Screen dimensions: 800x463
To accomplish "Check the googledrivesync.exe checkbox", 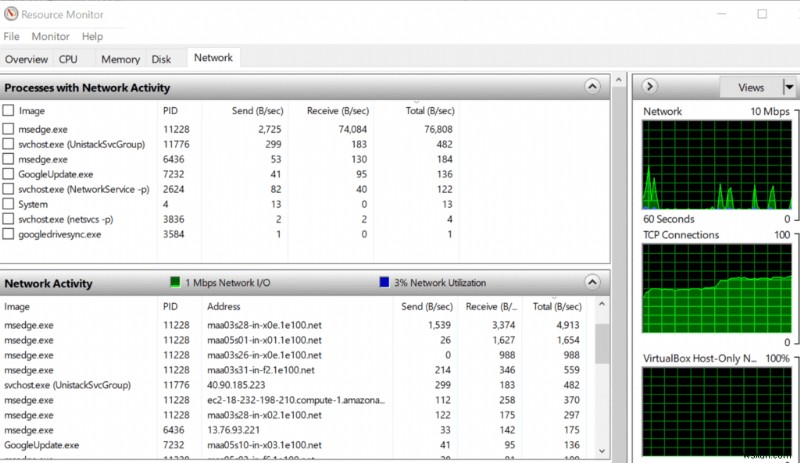I will (8, 234).
